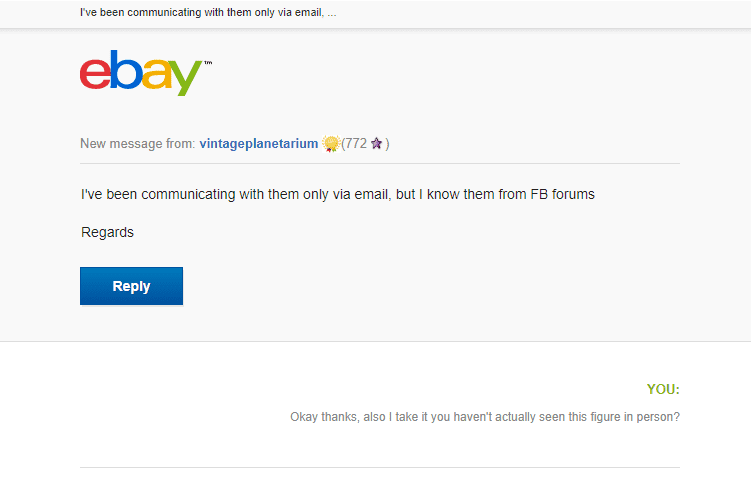Click the eBay logo

(146, 73)
